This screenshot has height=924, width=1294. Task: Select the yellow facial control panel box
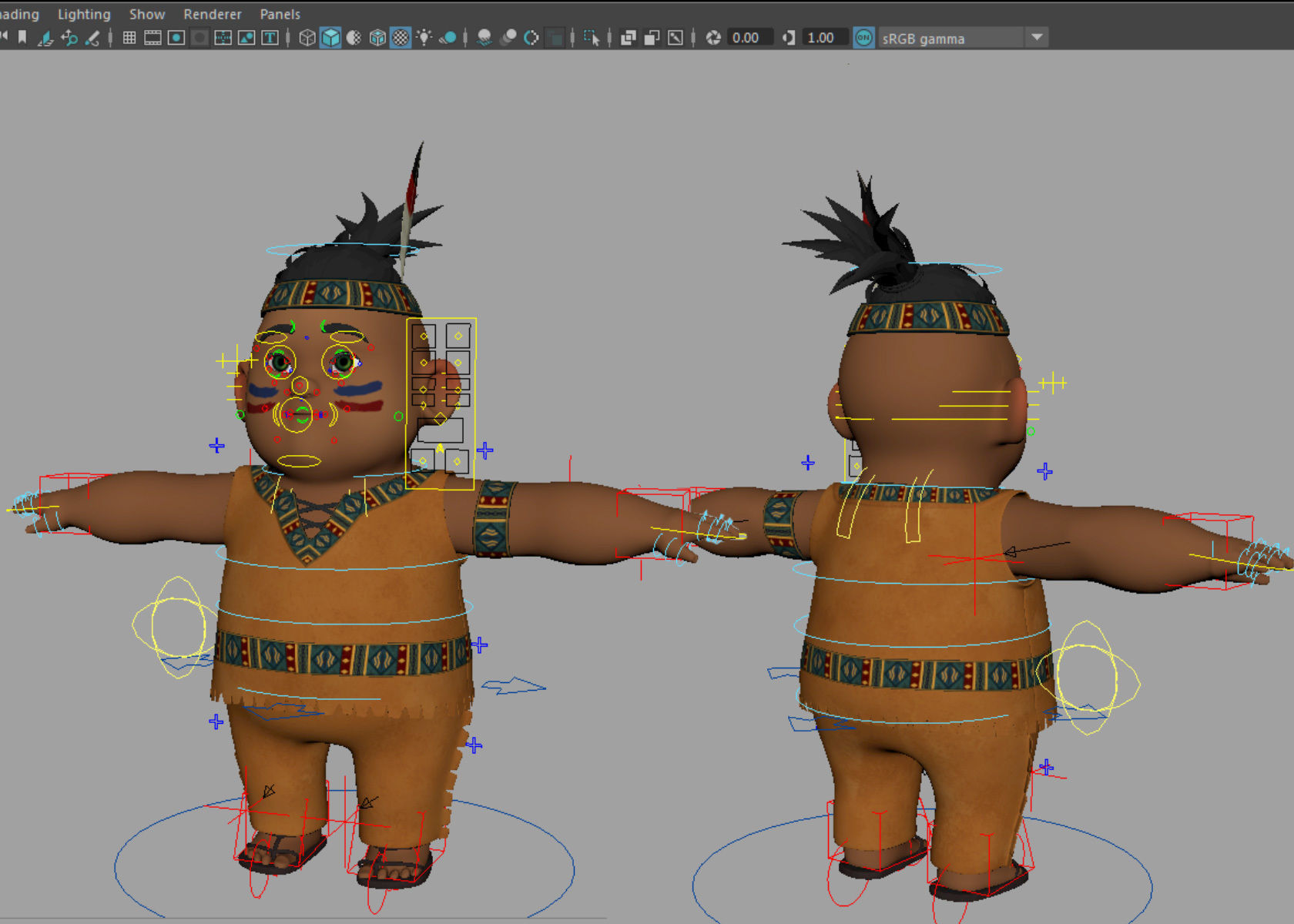pos(441,403)
